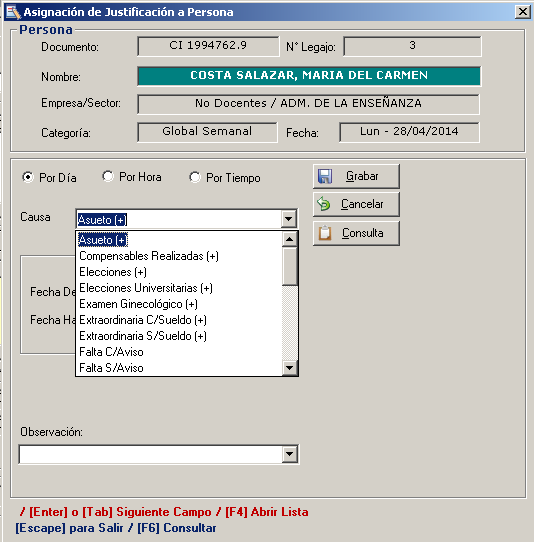
Task: Click the green arrow Cancelar icon
Action: click(x=324, y=204)
